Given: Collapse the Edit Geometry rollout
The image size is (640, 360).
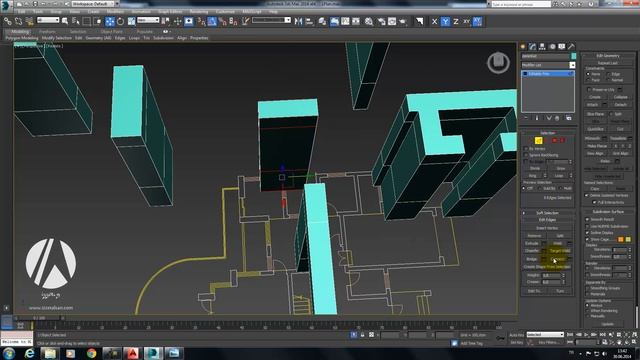Looking at the screenshot, I should coord(608,56).
